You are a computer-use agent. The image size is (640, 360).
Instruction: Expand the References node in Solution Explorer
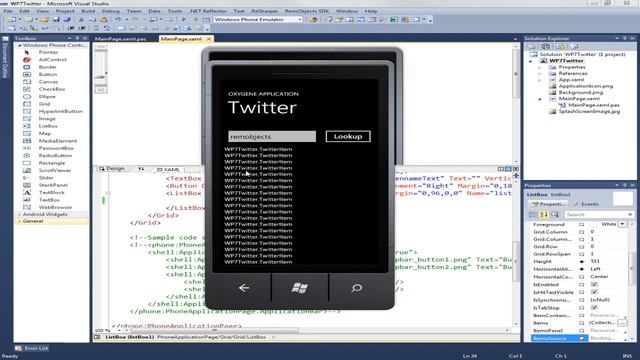[540, 73]
